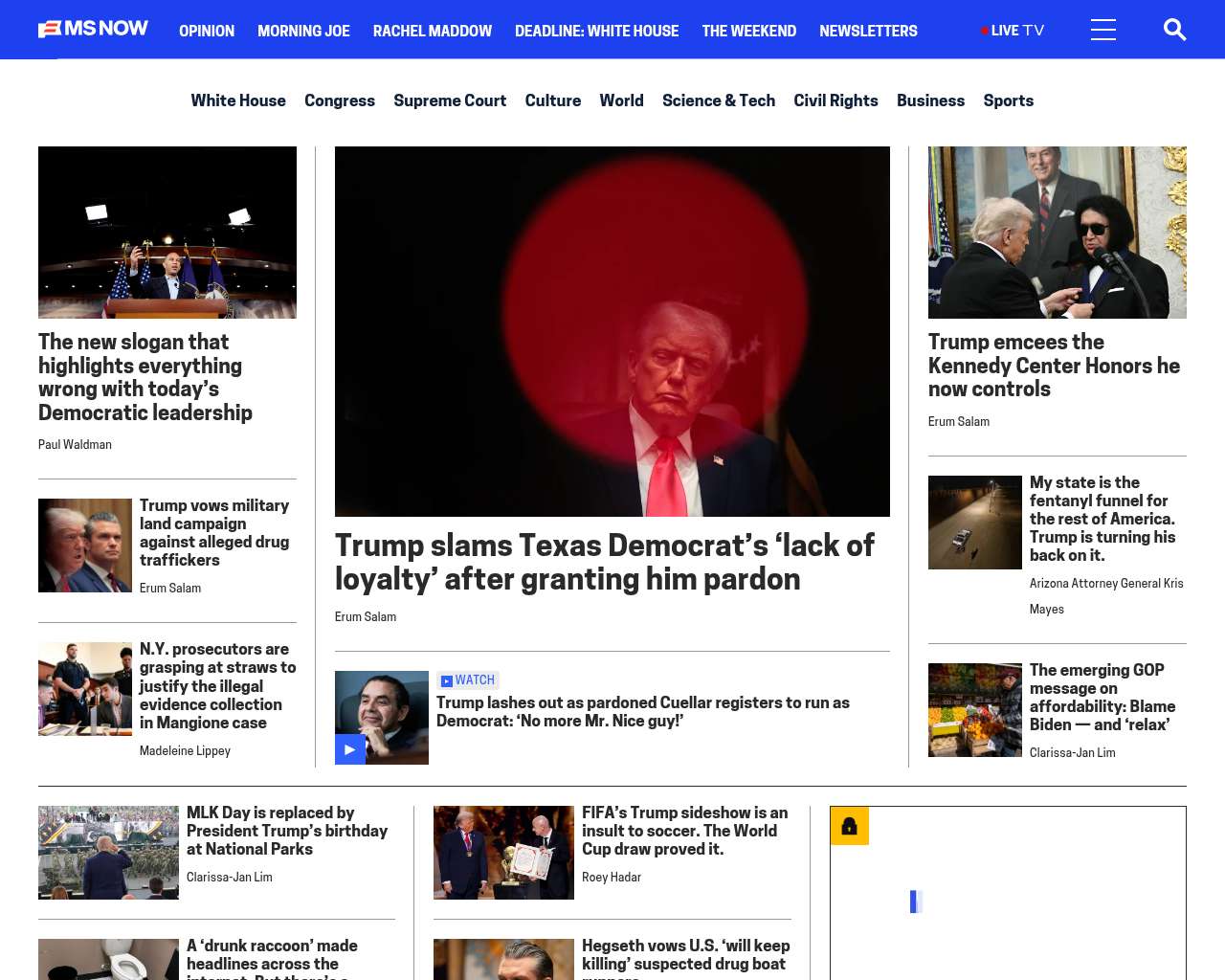Open Rachel Maddow show page
This screenshot has height=980, width=1225.
[433, 31]
